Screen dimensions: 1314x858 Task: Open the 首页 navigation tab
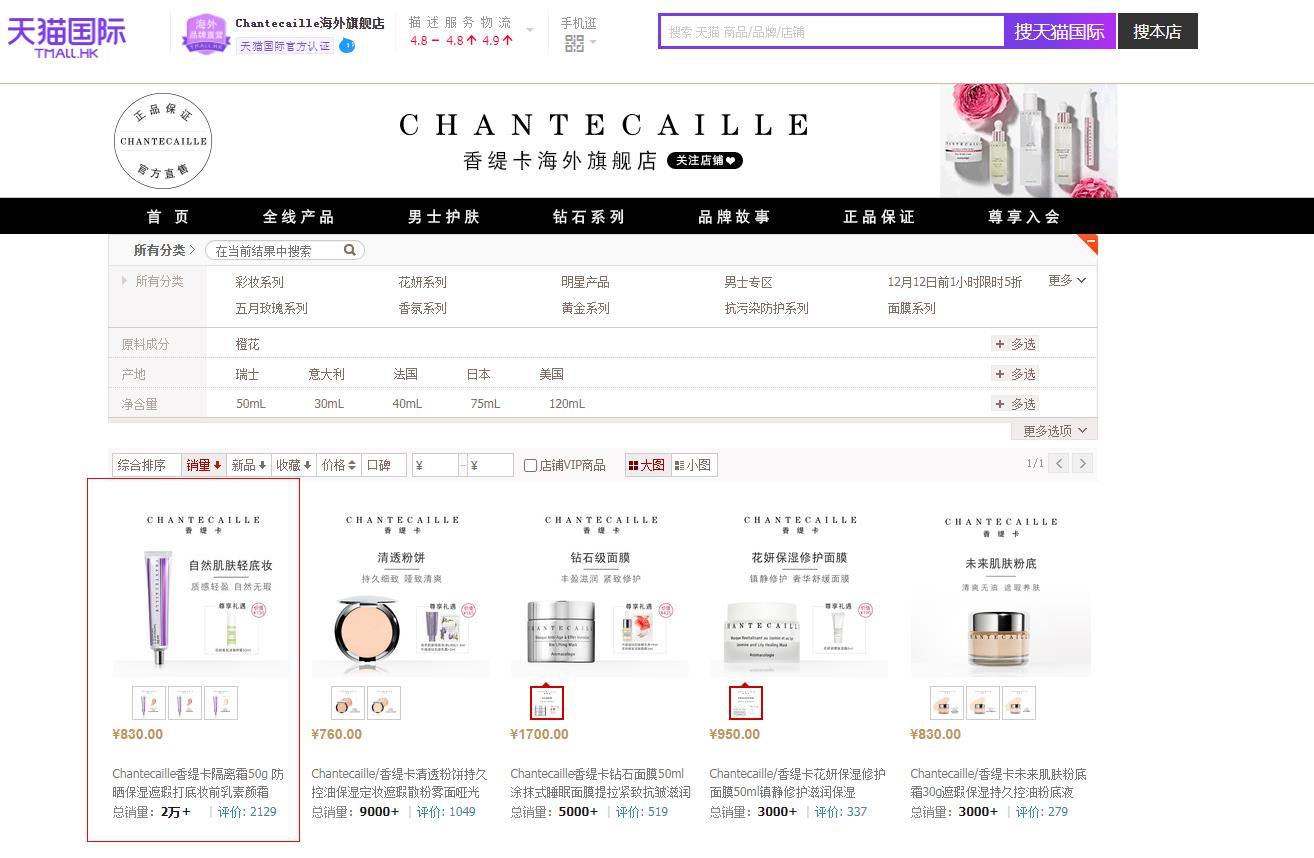(168, 217)
